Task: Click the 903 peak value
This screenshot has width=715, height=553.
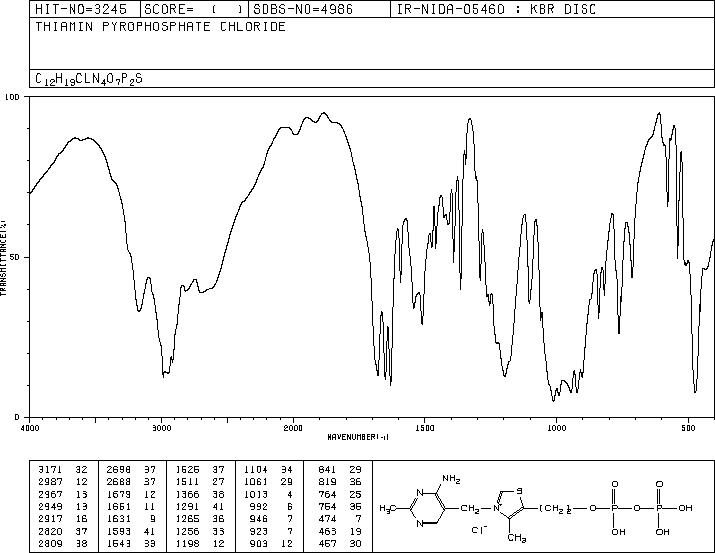Action: [x=259, y=543]
